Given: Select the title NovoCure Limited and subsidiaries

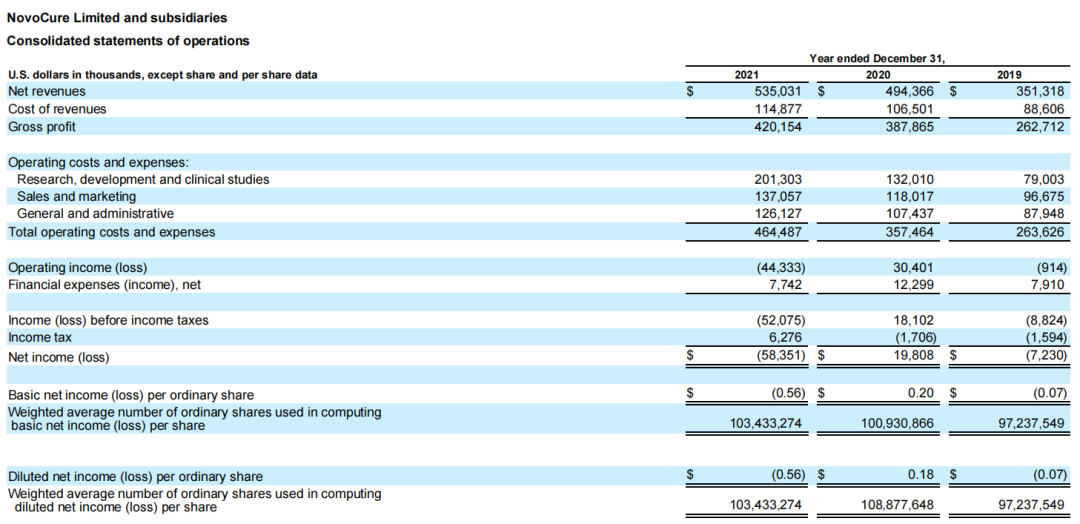Looking at the screenshot, I should tap(117, 17).
